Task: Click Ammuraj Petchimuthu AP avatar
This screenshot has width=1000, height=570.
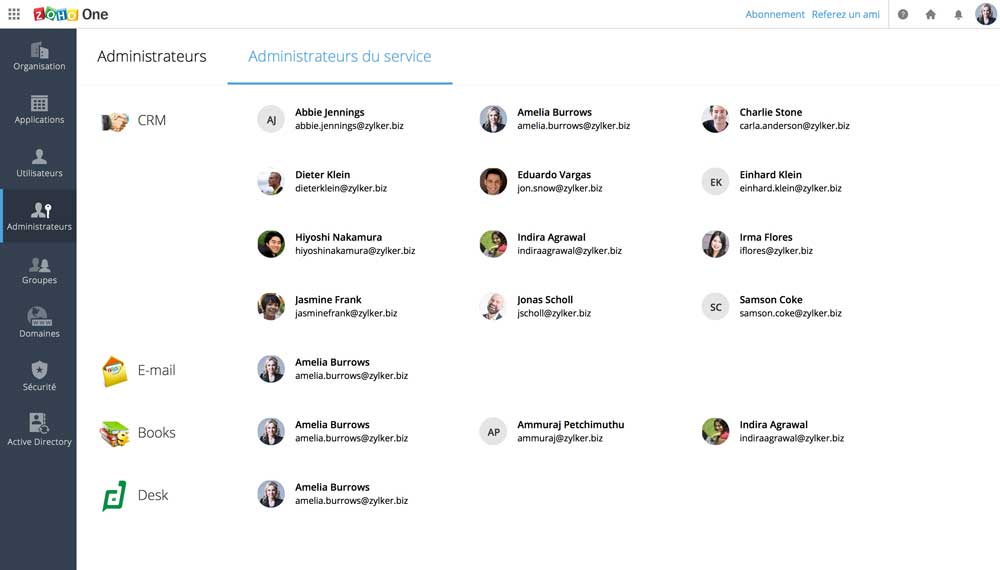Action: point(493,432)
